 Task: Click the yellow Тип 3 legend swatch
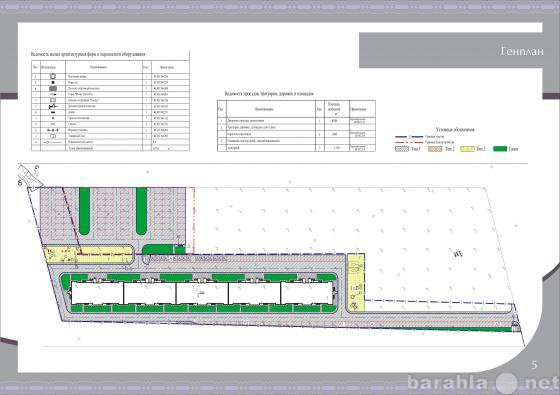pos(467,149)
